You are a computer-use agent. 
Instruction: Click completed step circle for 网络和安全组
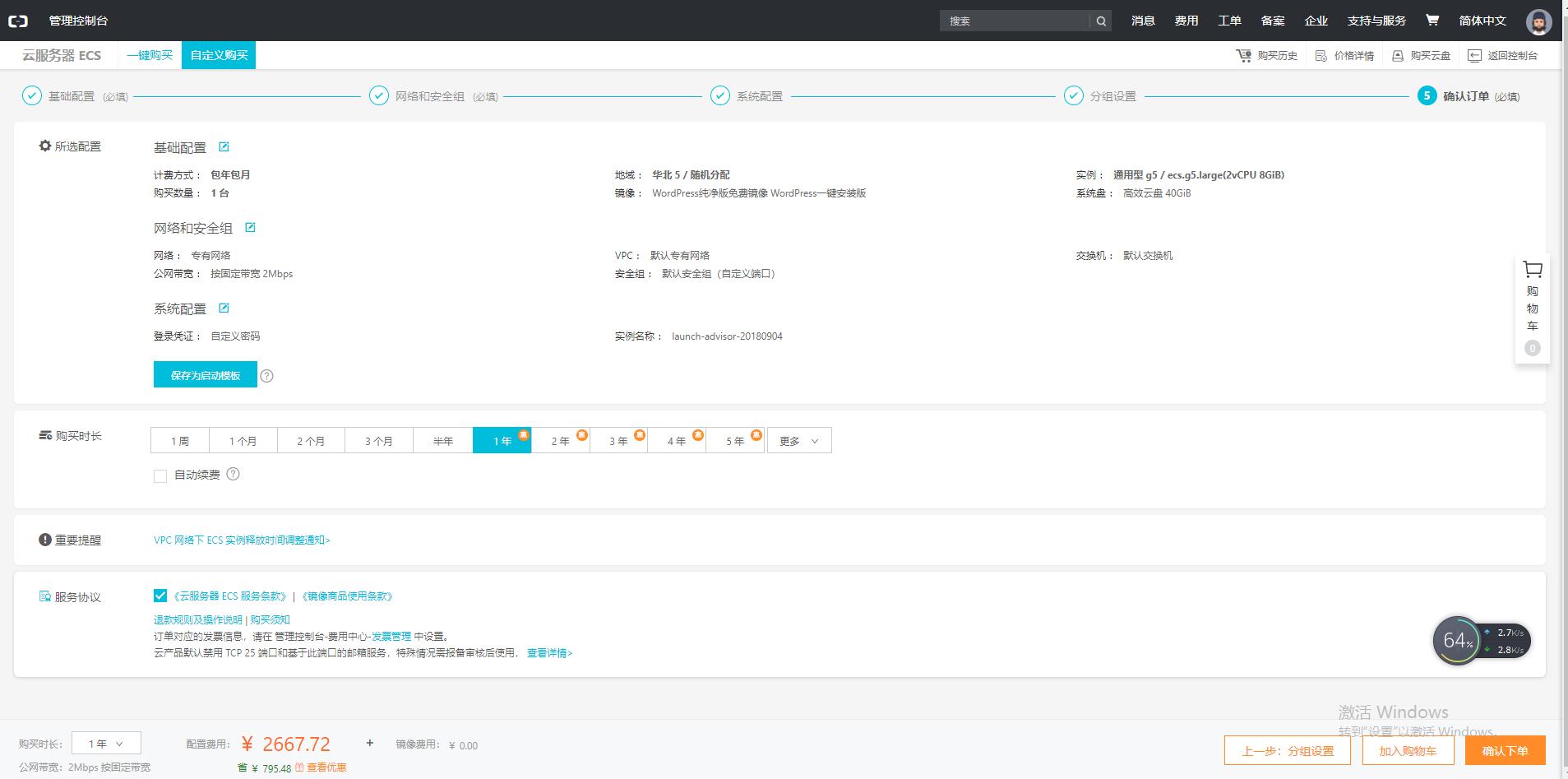[x=378, y=95]
